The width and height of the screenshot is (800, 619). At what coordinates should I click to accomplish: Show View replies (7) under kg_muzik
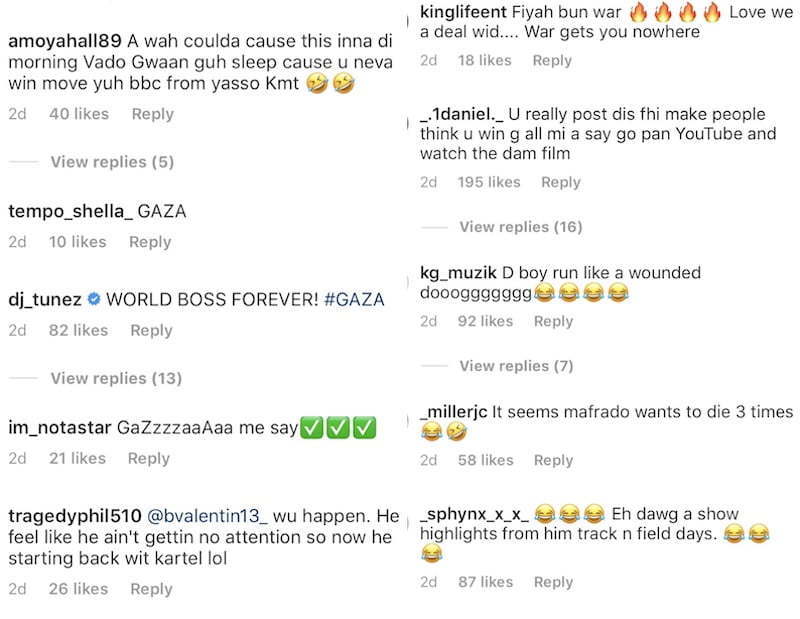click(x=516, y=366)
